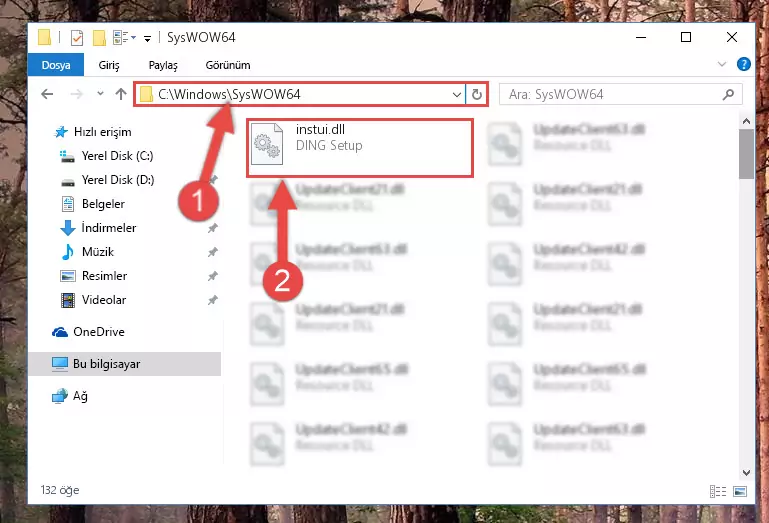Maximize the SysWOW64 window
This screenshot has width=769, height=523.
pos(686,37)
